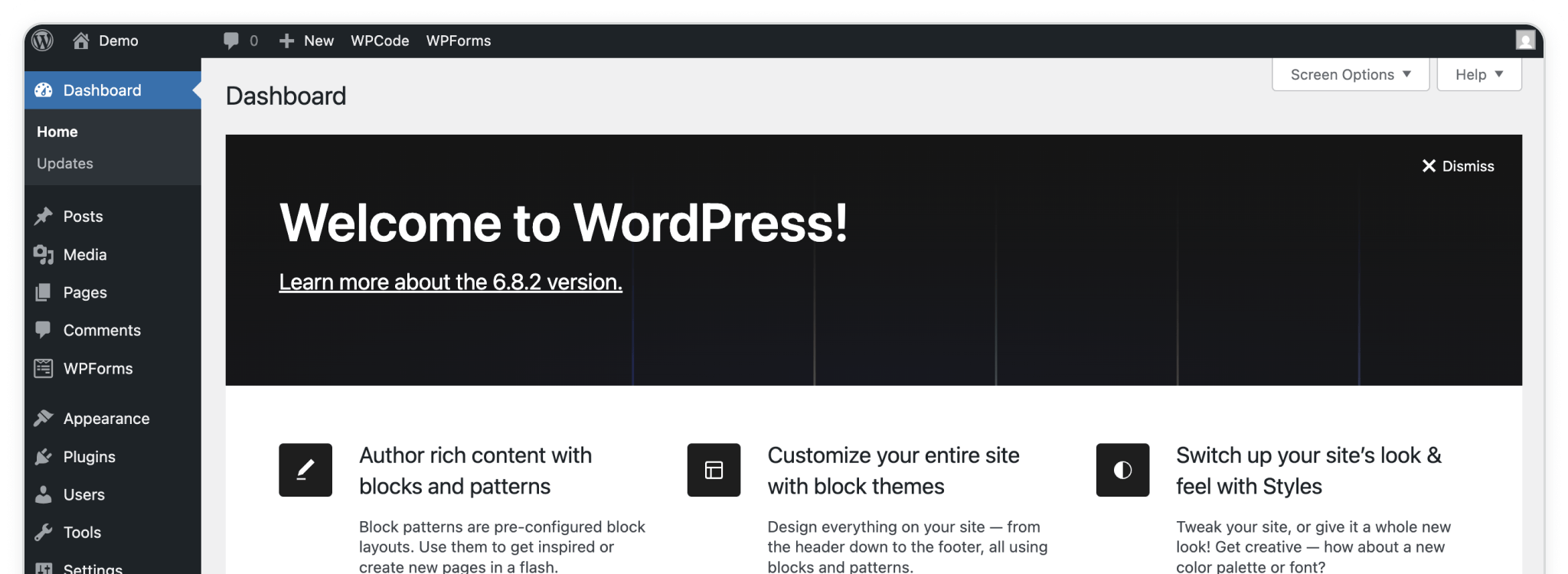
Task: Click 'Block patterns are pre-configured' paragraph
Action: click(502, 546)
